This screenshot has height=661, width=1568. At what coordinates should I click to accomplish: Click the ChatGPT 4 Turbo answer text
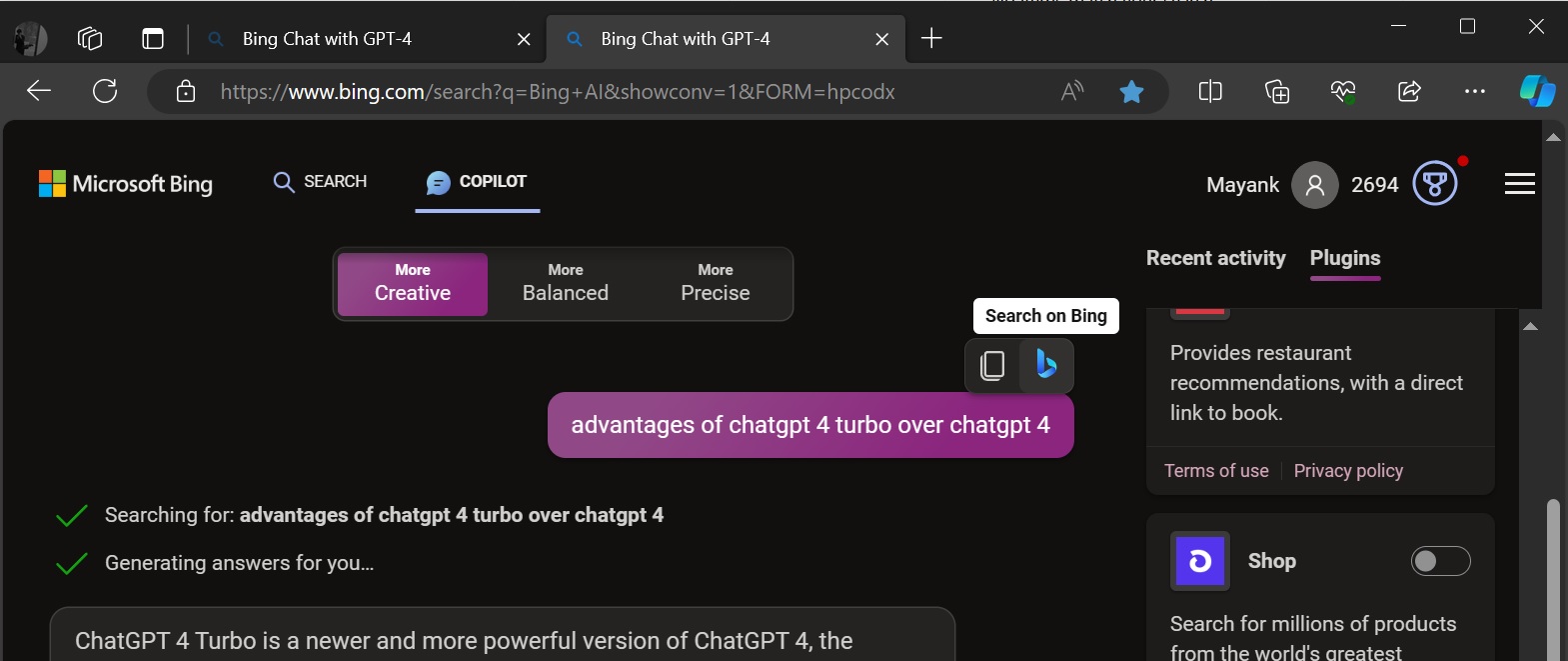[x=464, y=641]
